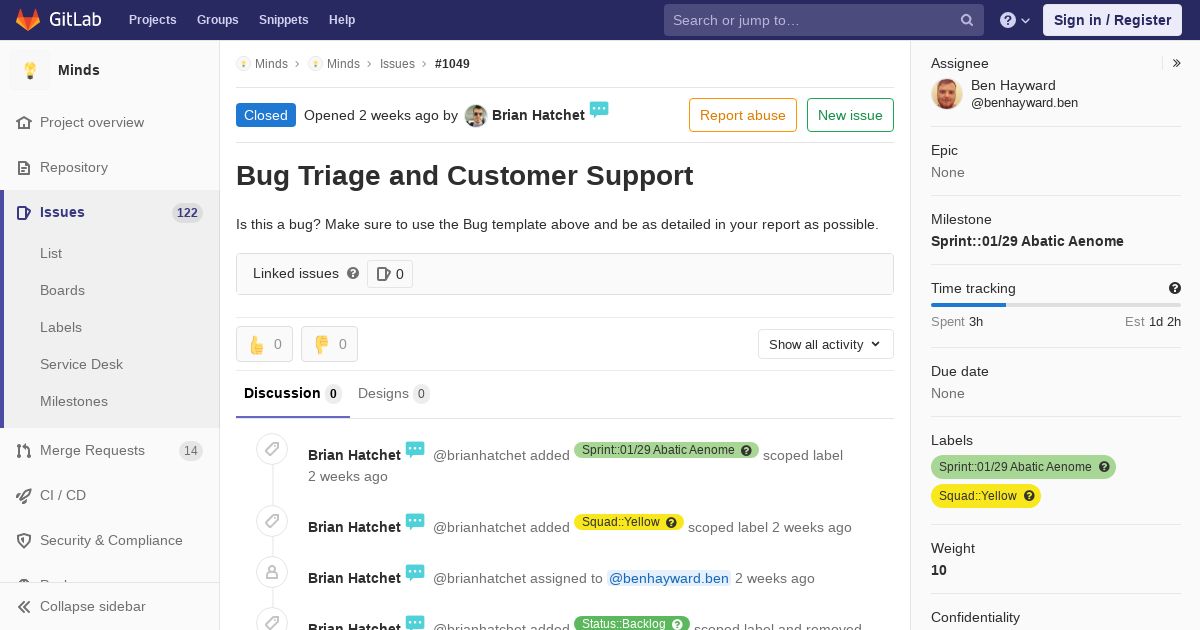Click label icon of Squad::Yellow activity entry
The width and height of the screenshot is (1200, 630).
272,521
